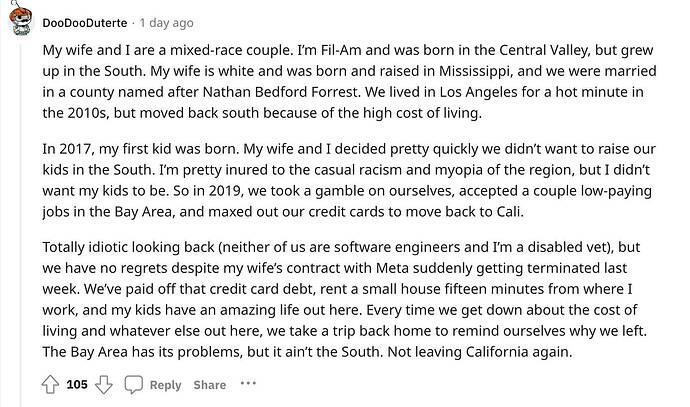Click the paragraph starting 'Totally idiotic looking back'
The height and width of the screenshot is (407, 690).
[x=345, y=299]
